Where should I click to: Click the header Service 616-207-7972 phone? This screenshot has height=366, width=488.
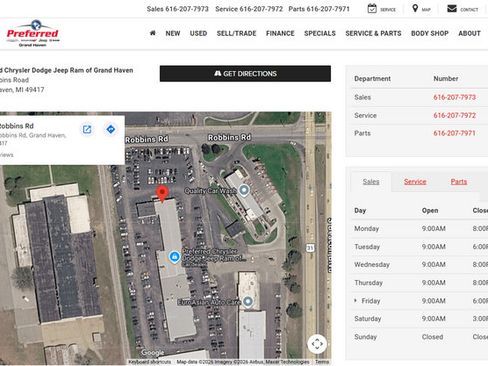click(249, 9)
